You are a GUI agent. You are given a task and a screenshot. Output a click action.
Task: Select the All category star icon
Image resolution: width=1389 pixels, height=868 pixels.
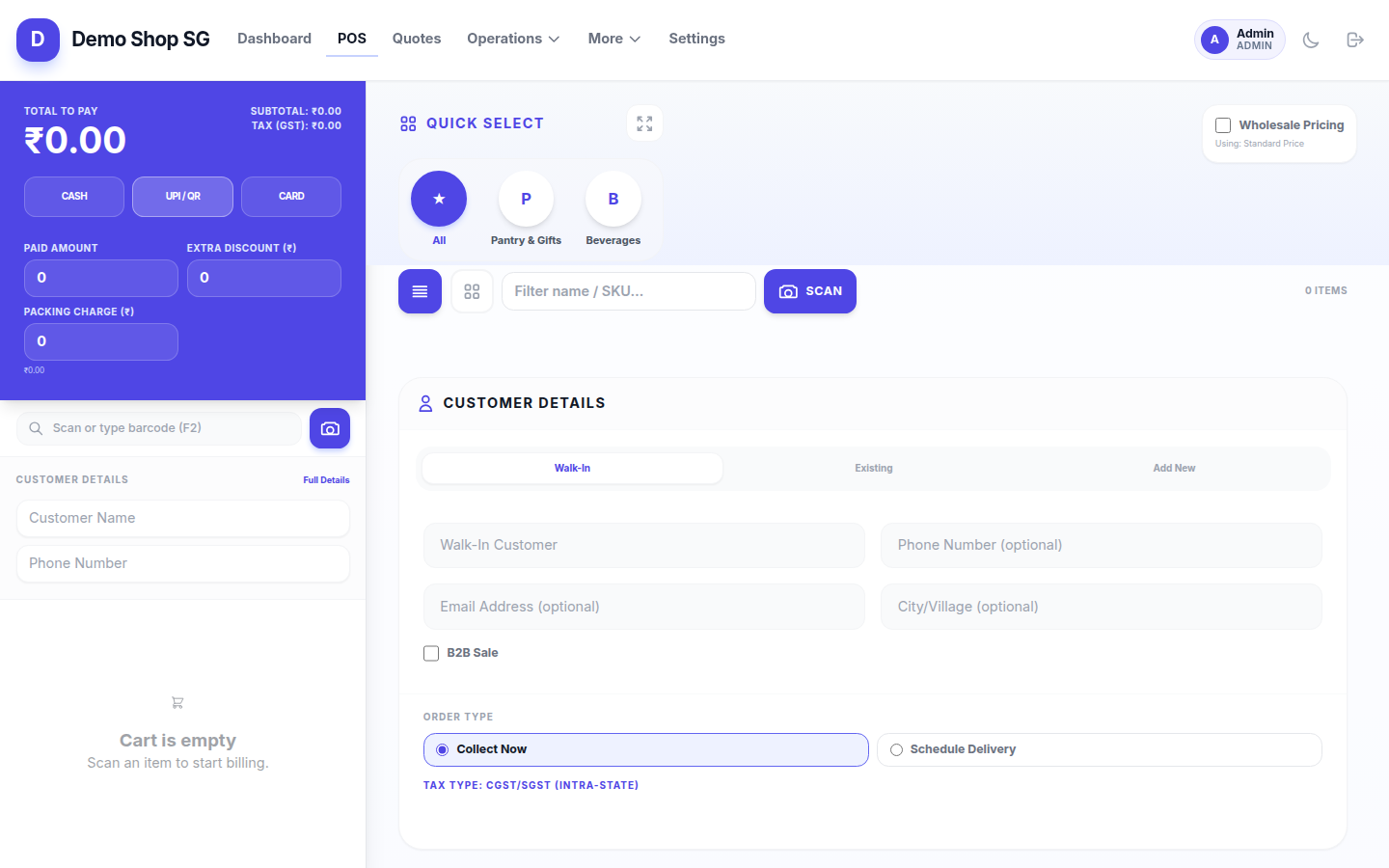coord(439,199)
